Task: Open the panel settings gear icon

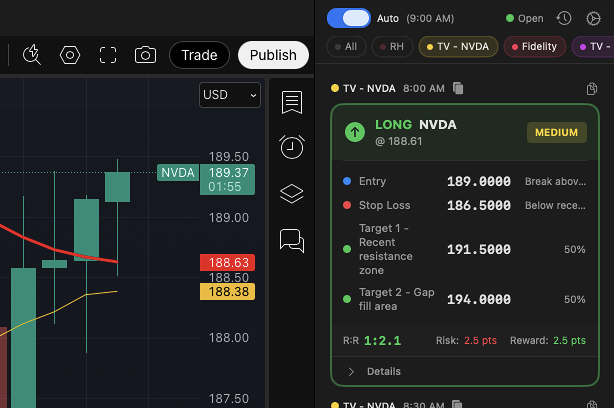Action: (592, 18)
